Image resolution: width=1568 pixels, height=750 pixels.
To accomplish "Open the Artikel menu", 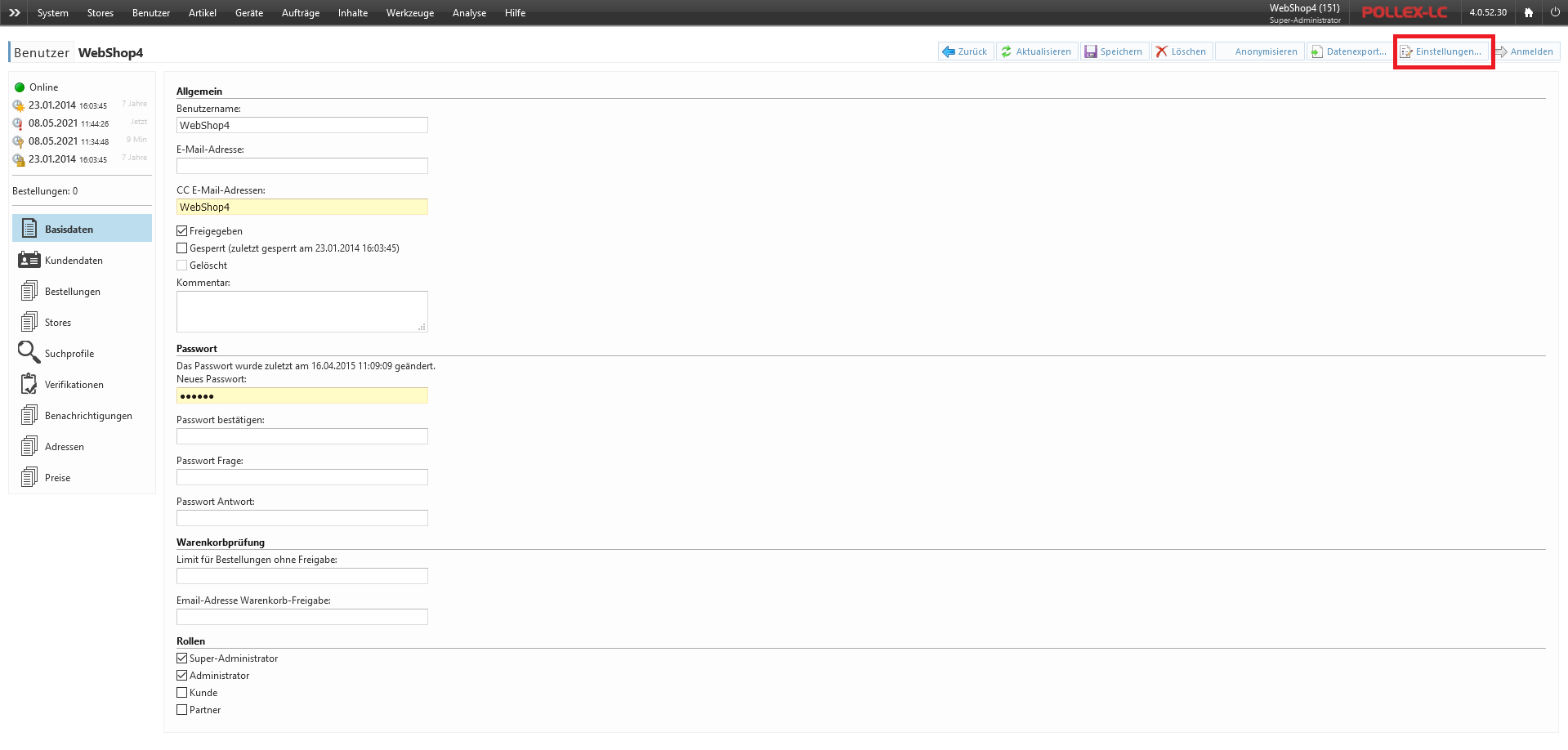I will pos(202,13).
